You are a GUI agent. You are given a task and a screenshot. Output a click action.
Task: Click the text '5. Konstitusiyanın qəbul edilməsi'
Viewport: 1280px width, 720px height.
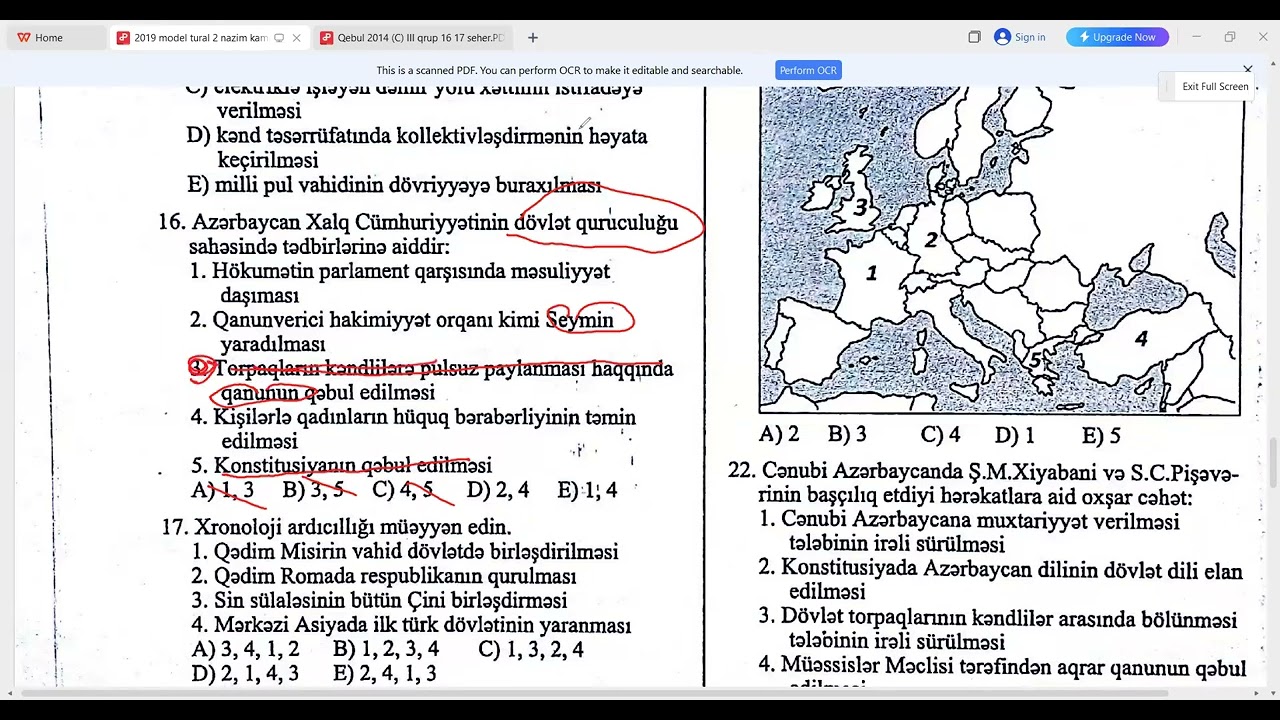click(x=341, y=466)
